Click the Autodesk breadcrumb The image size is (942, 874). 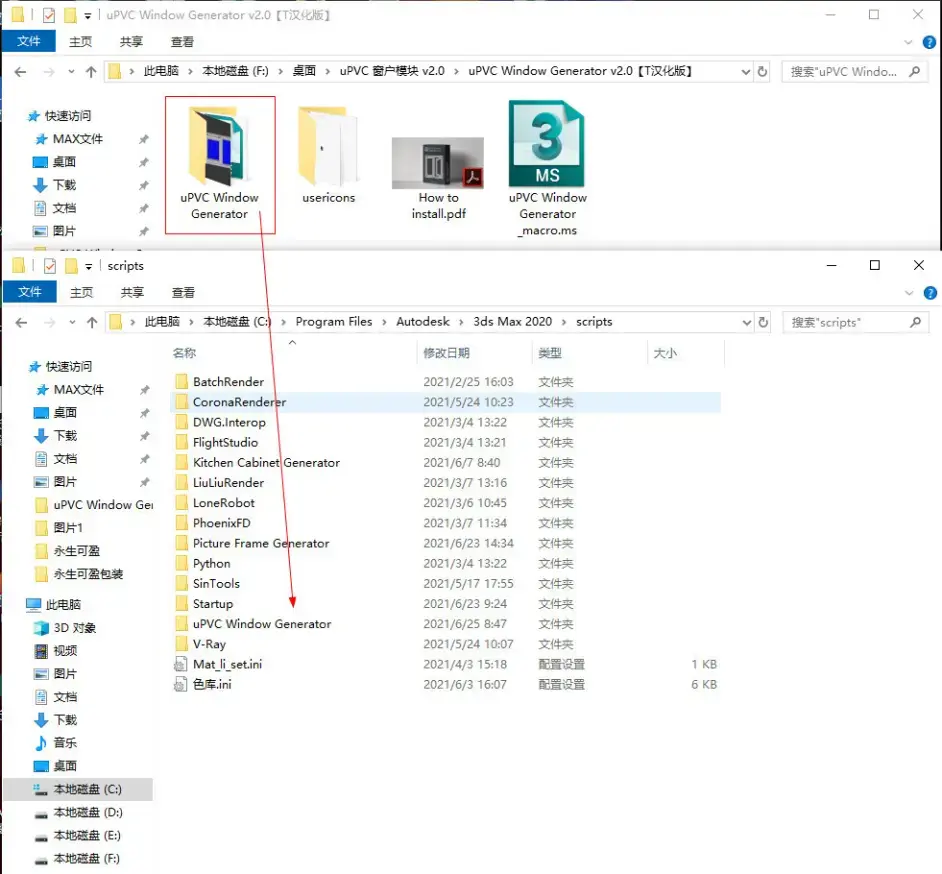(423, 322)
